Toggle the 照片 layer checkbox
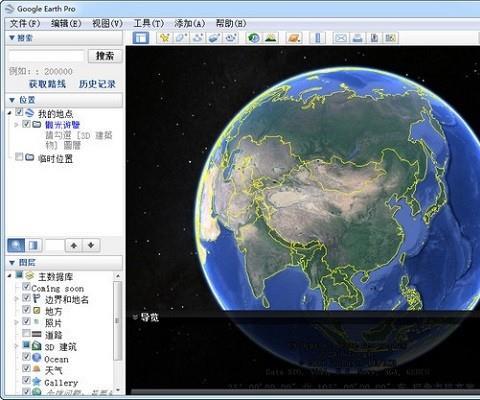 coord(26,321)
